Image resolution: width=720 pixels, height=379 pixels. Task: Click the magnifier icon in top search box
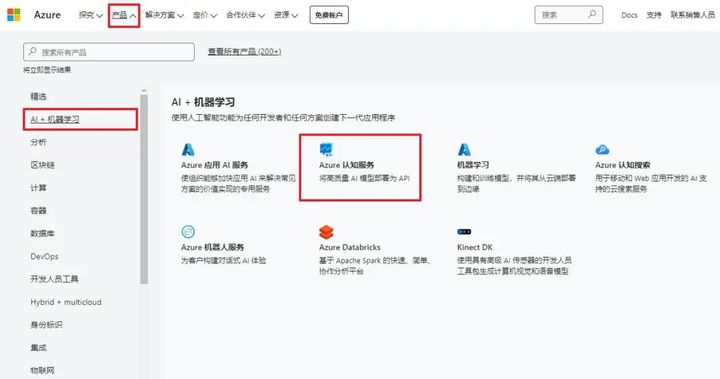click(x=592, y=14)
